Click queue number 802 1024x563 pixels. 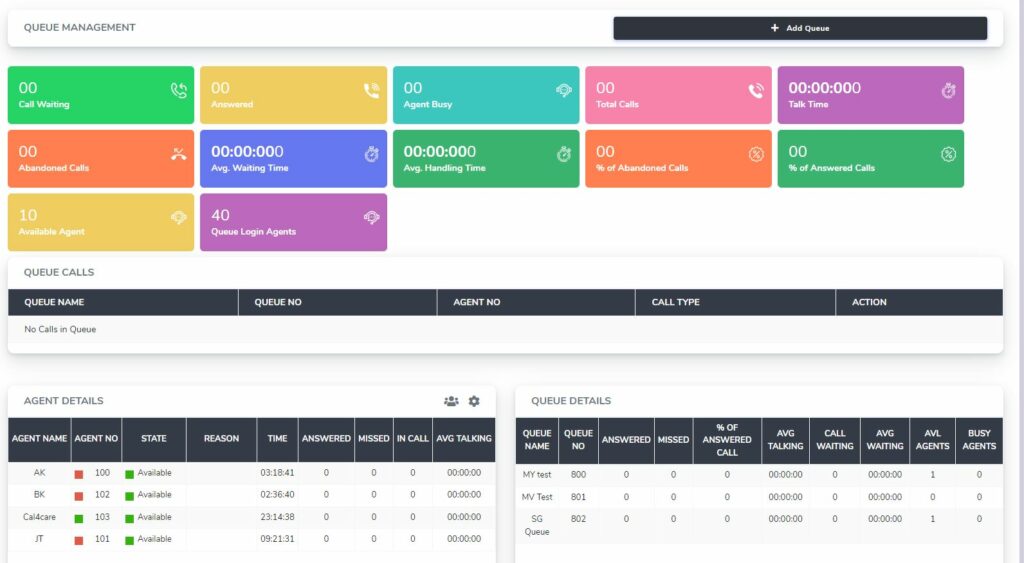[x=578, y=519]
